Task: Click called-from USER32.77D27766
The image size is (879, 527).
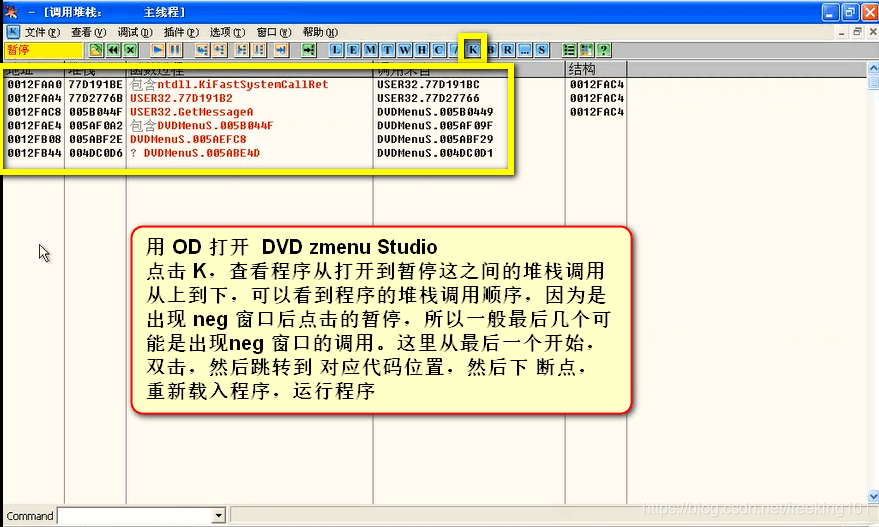Action: click(428, 98)
